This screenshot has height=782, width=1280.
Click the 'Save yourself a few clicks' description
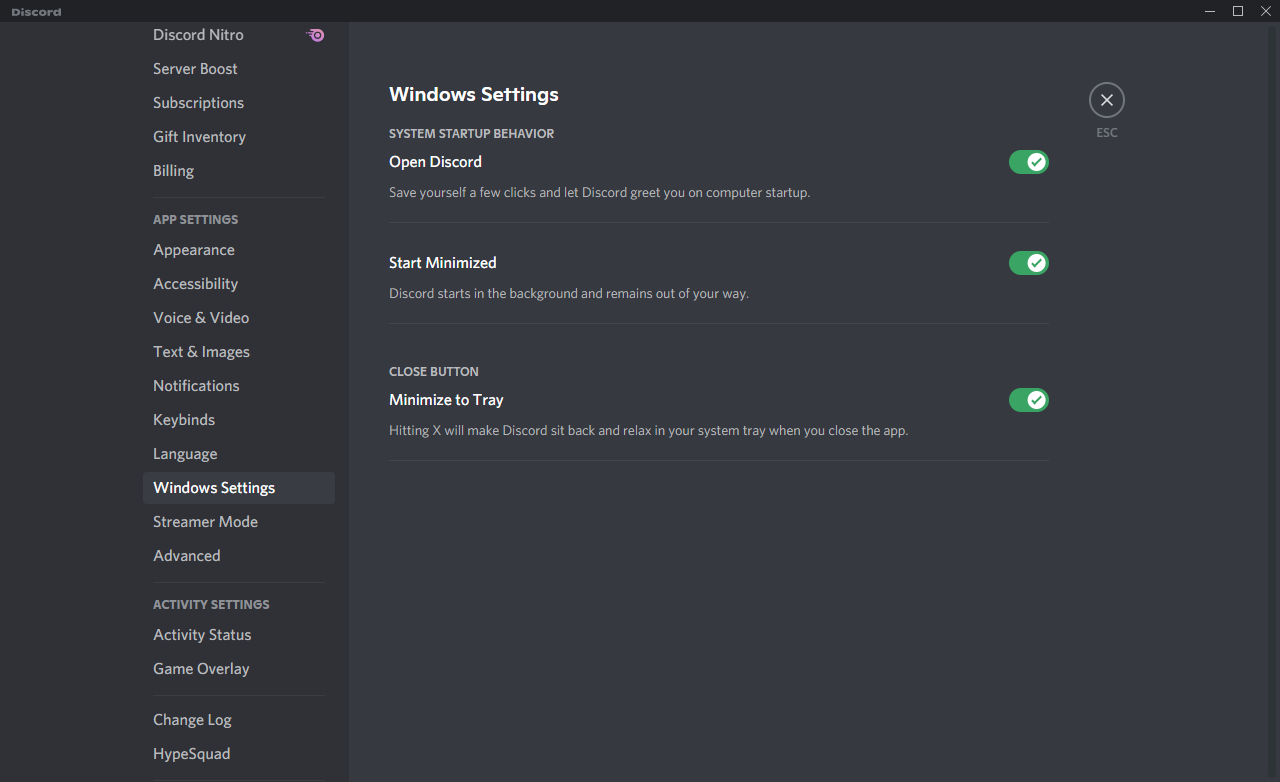pyautogui.click(x=599, y=192)
